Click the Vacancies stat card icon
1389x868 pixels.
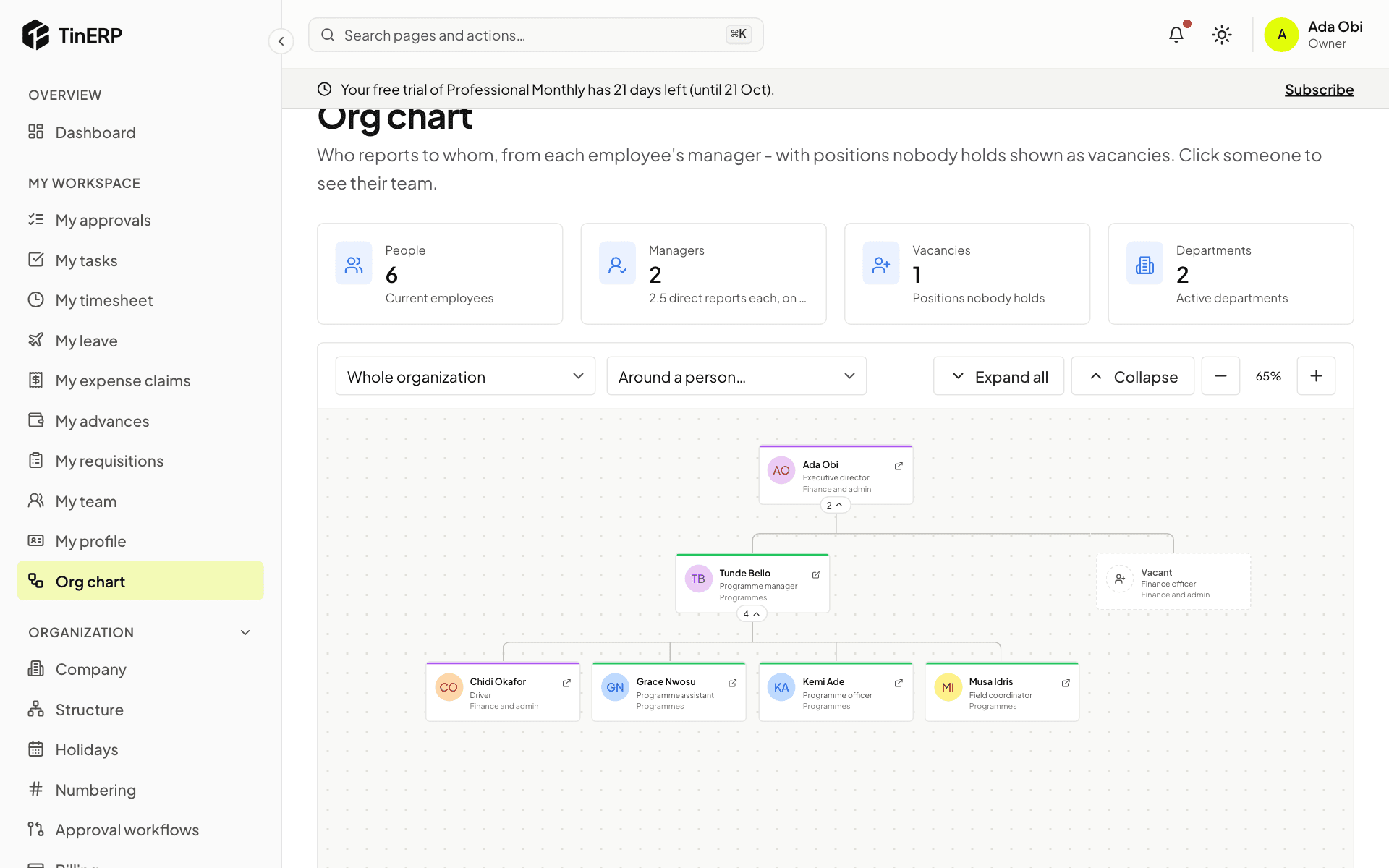pos(881,263)
